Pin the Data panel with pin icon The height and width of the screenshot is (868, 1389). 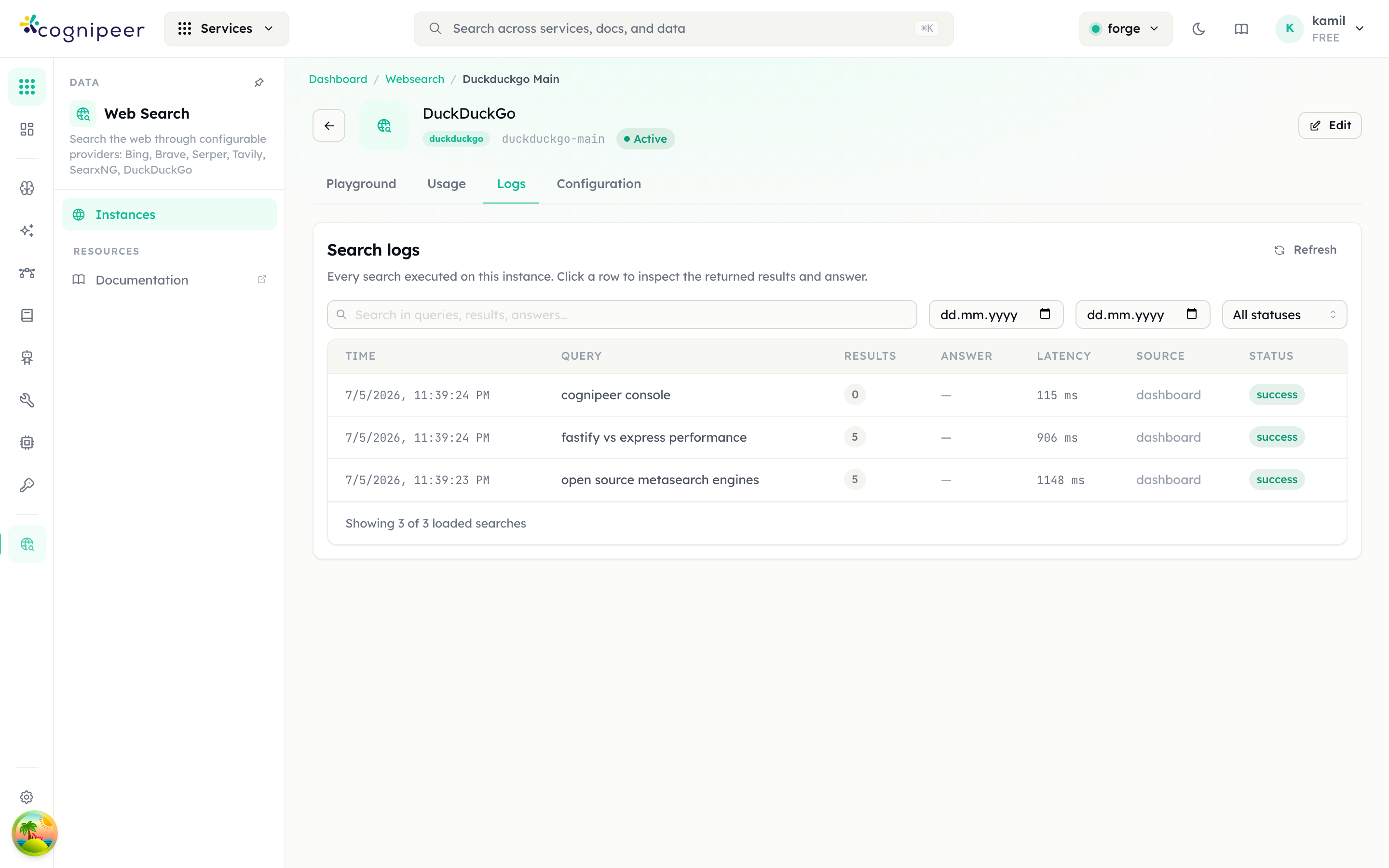click(x=259, y=82)
